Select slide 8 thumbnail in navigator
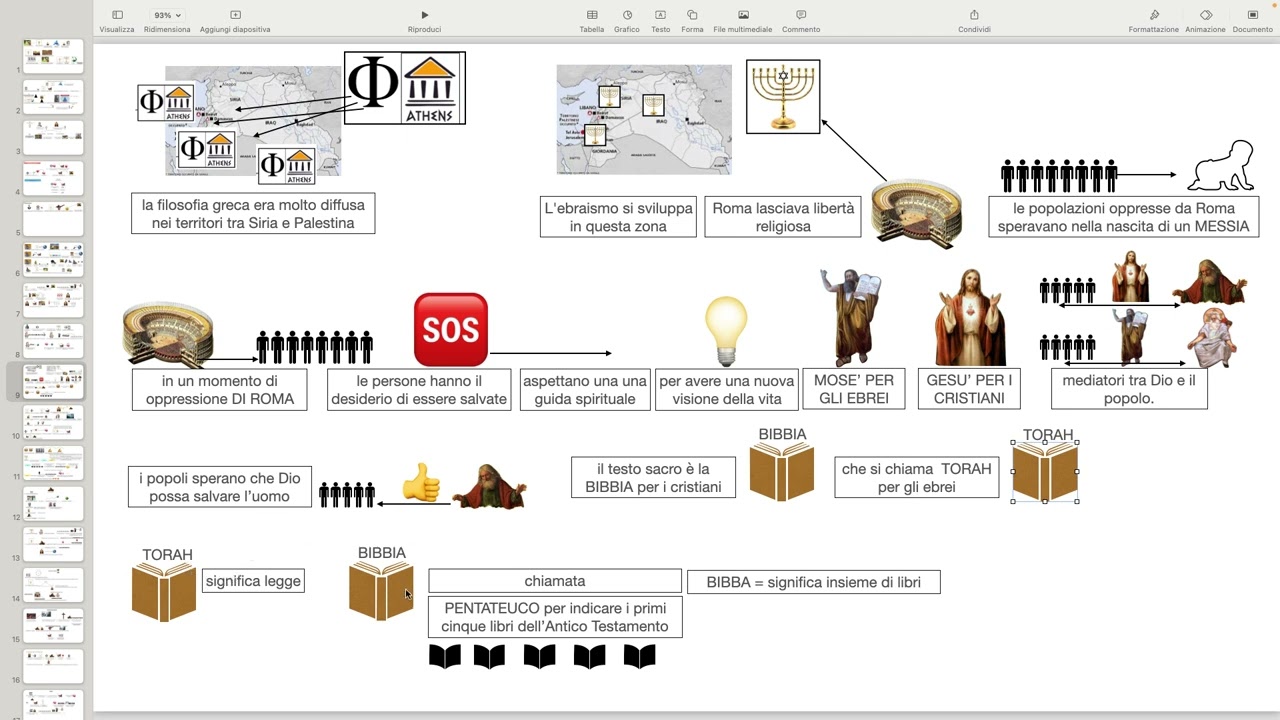 pyautogui.click(x=53, y=341)
